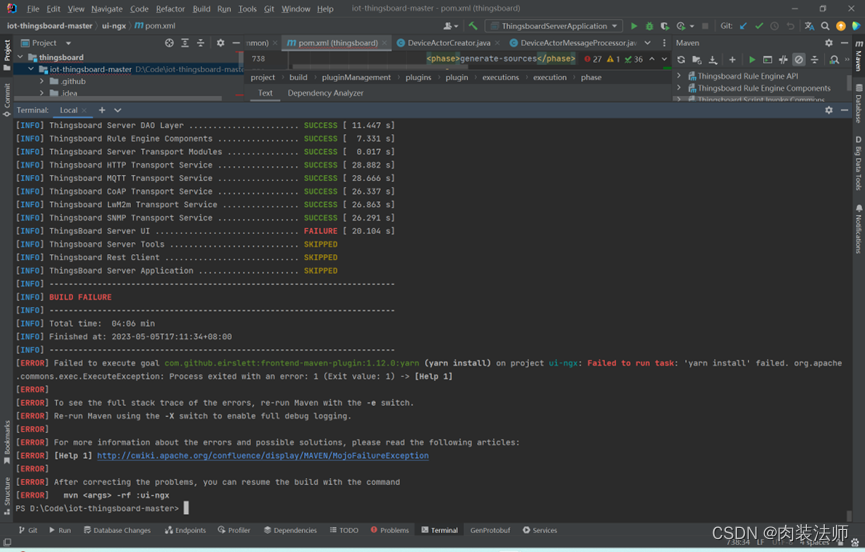
Task: Click Git update project arrow icon
Action: tap(742, 26)
